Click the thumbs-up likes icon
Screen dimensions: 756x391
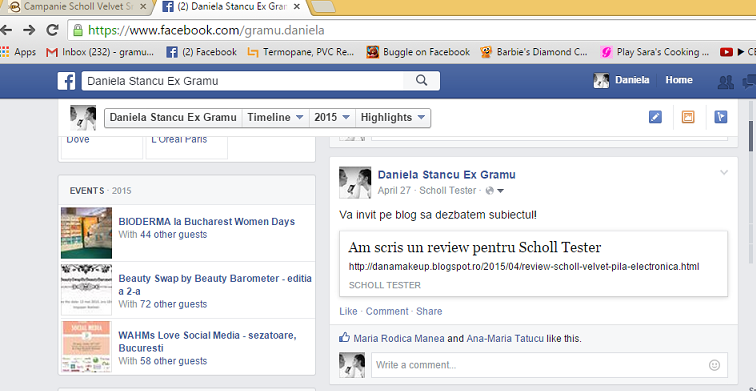coord(344,338)
